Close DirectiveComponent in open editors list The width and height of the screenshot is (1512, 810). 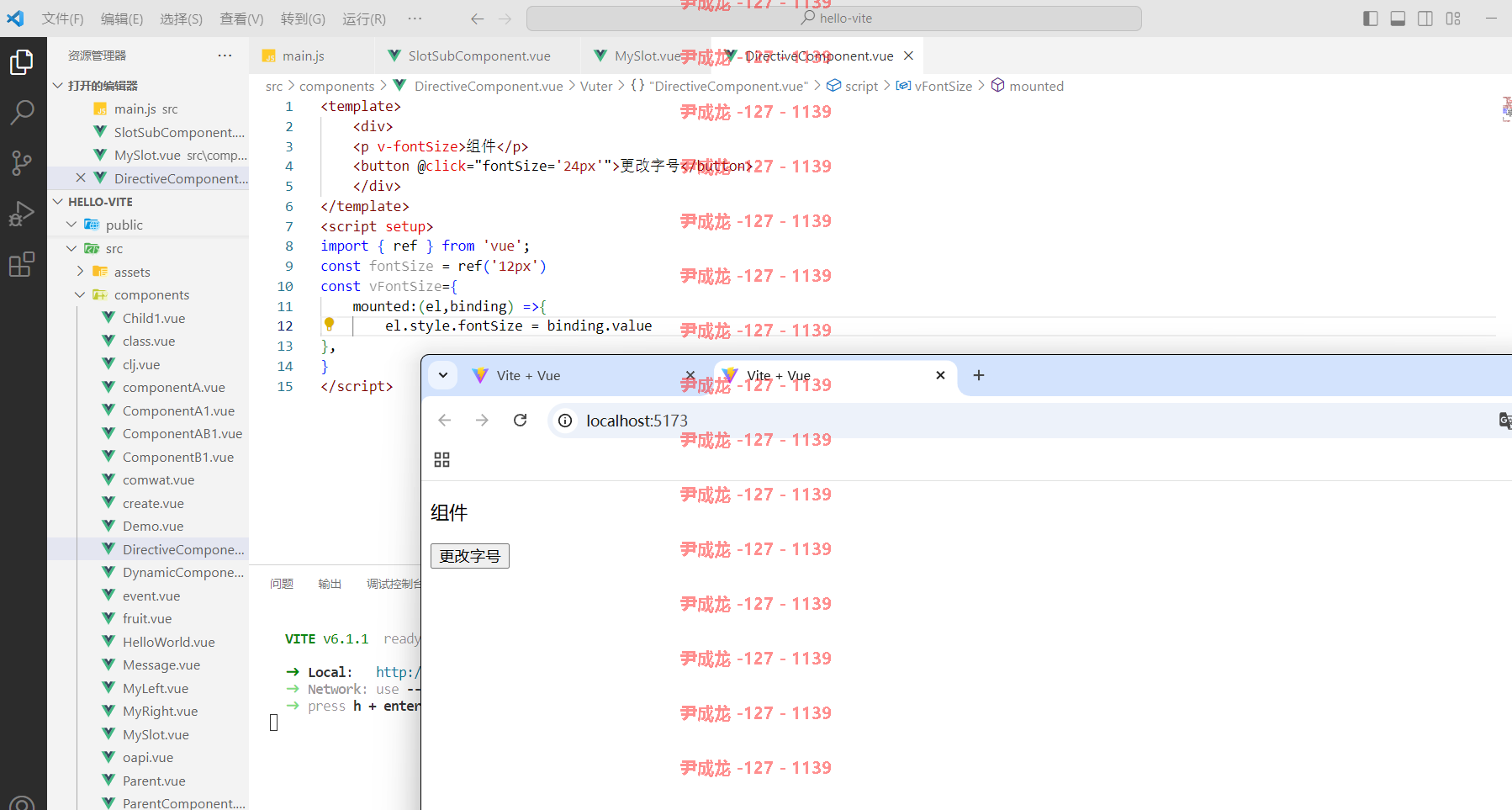pyautogui.click(x=81, y=177)
